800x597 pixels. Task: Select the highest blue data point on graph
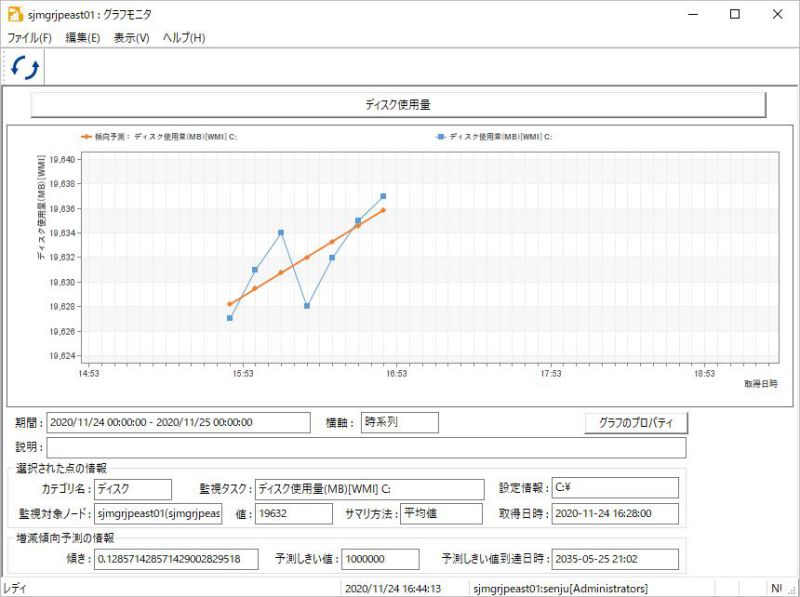pyautogui.click(x=383, y=196)
